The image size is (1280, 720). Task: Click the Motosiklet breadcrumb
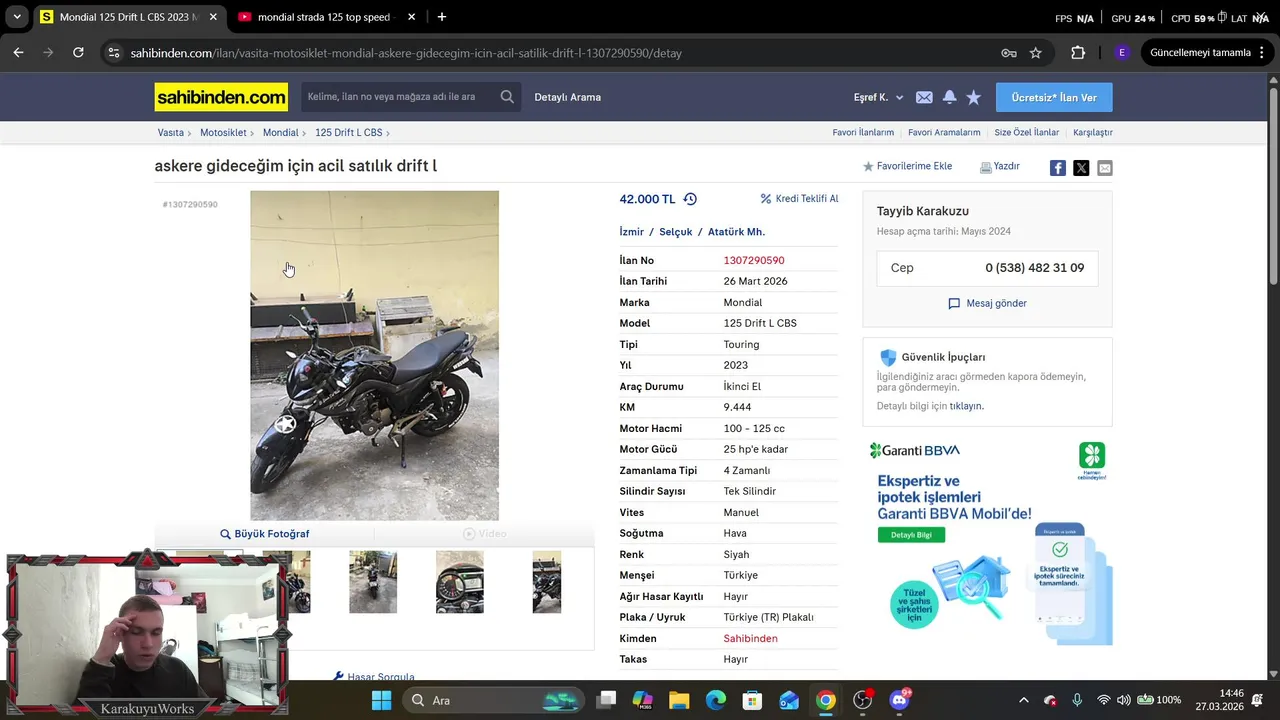point(223,132)
